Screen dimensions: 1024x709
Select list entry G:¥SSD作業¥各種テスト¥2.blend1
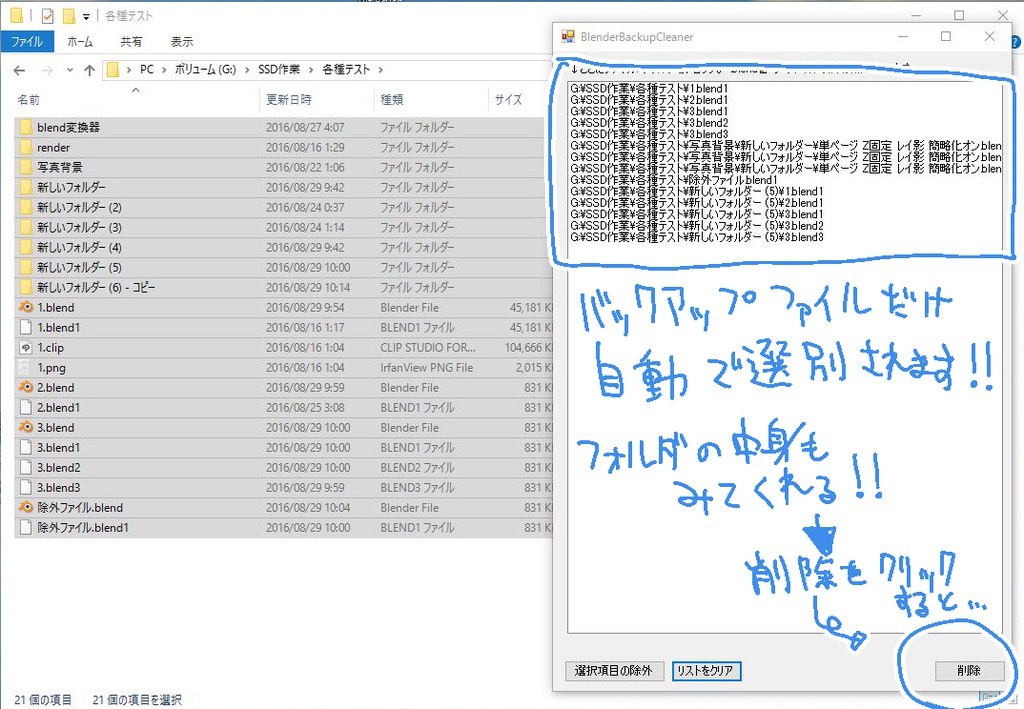pos(649,100)
